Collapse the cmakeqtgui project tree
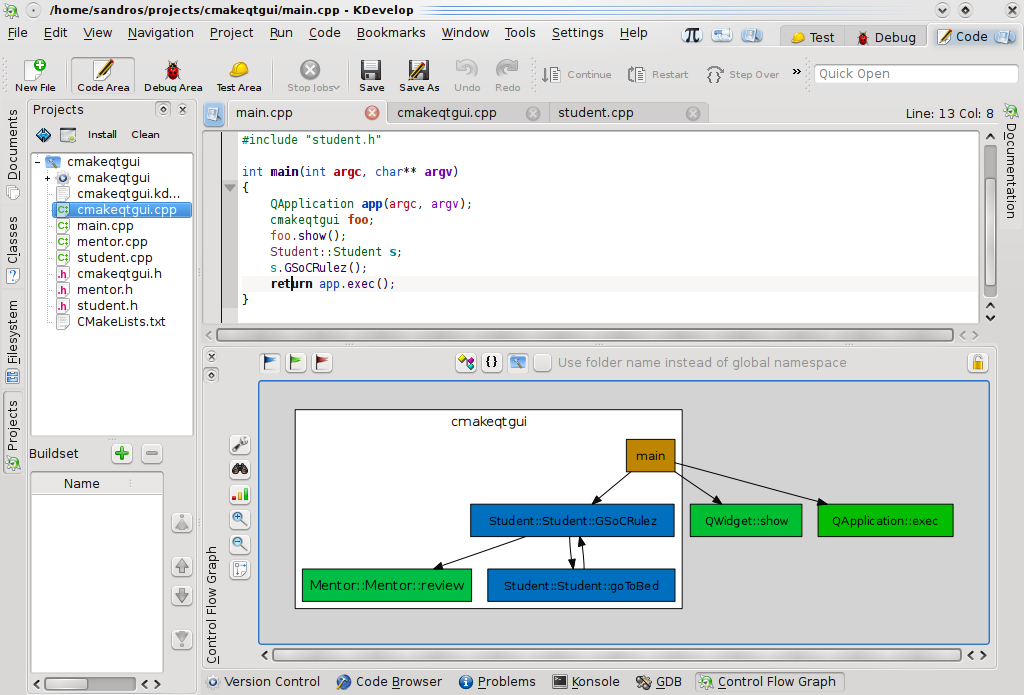Screen dimensions: 1024x695 pos(38,161)
